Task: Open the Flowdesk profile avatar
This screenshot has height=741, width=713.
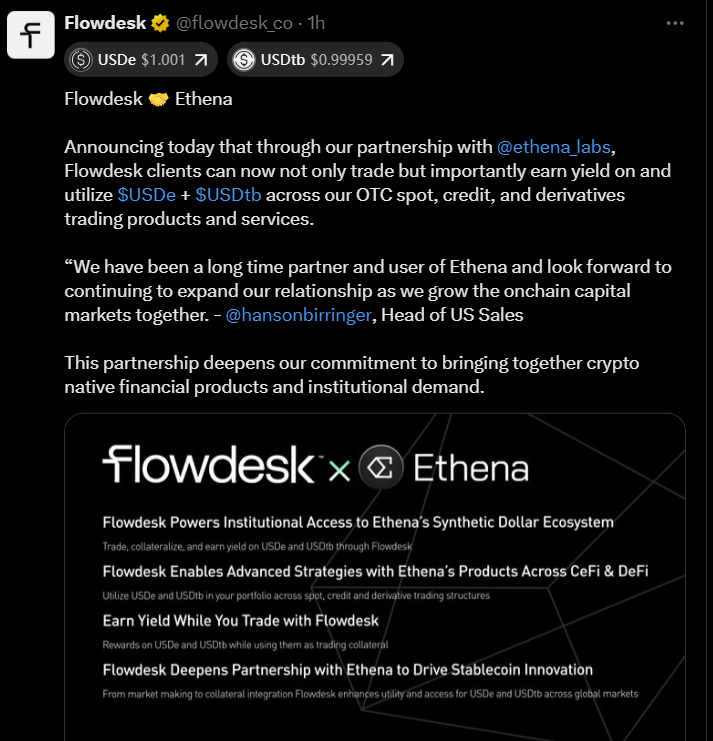Action: (31, 36)
